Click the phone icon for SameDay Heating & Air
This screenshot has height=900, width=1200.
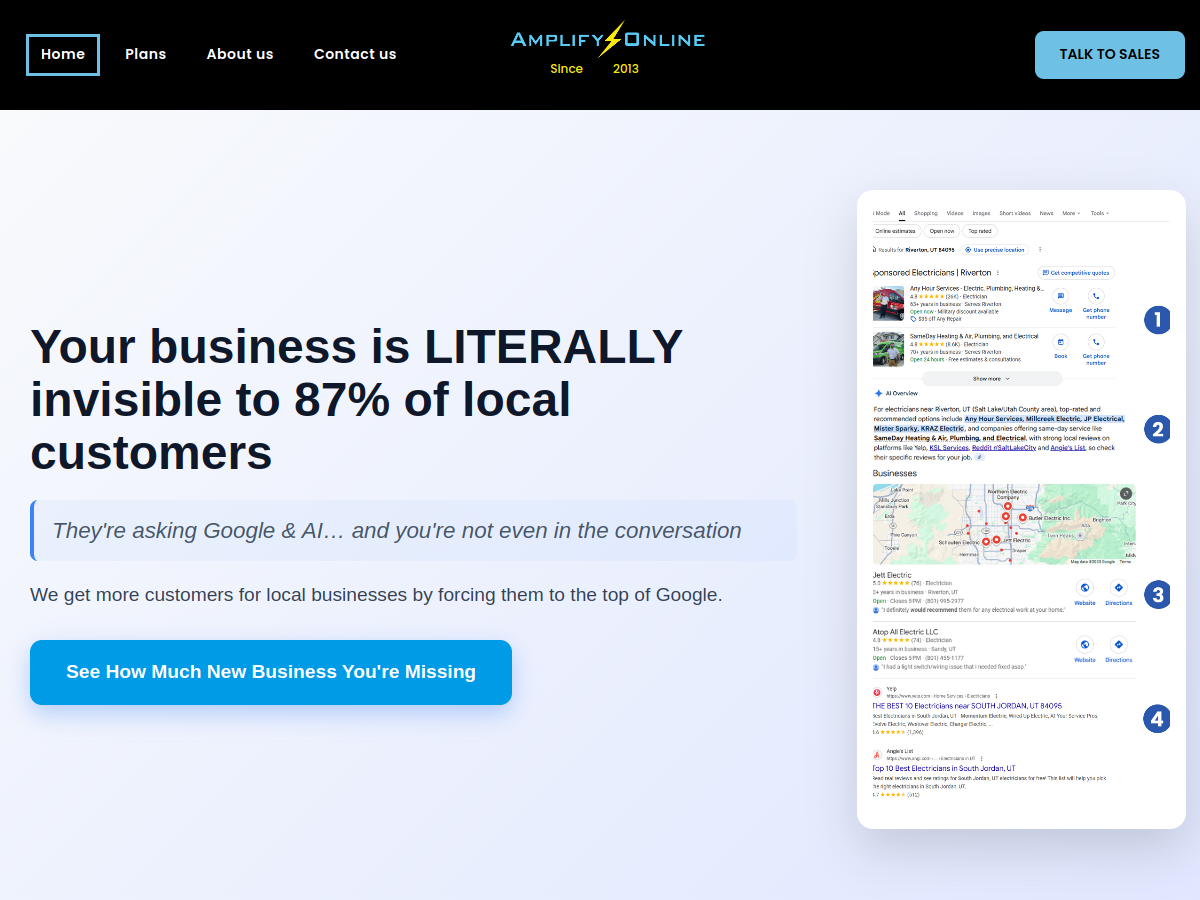[x=1096, y=342]
